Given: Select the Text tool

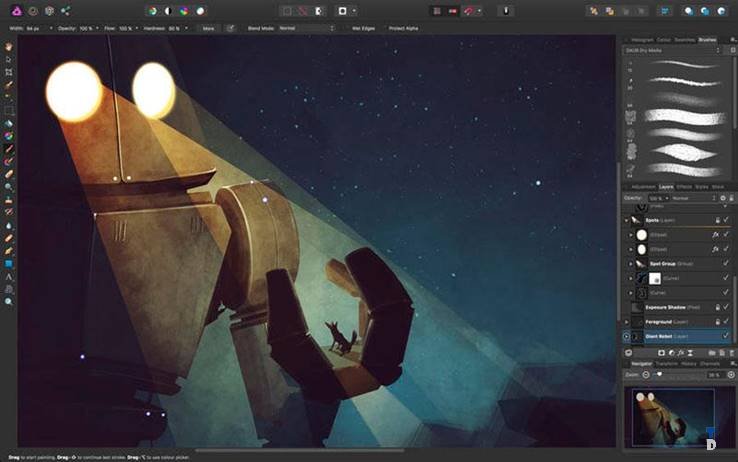Looking at the screenshot, I should (9, 276).
